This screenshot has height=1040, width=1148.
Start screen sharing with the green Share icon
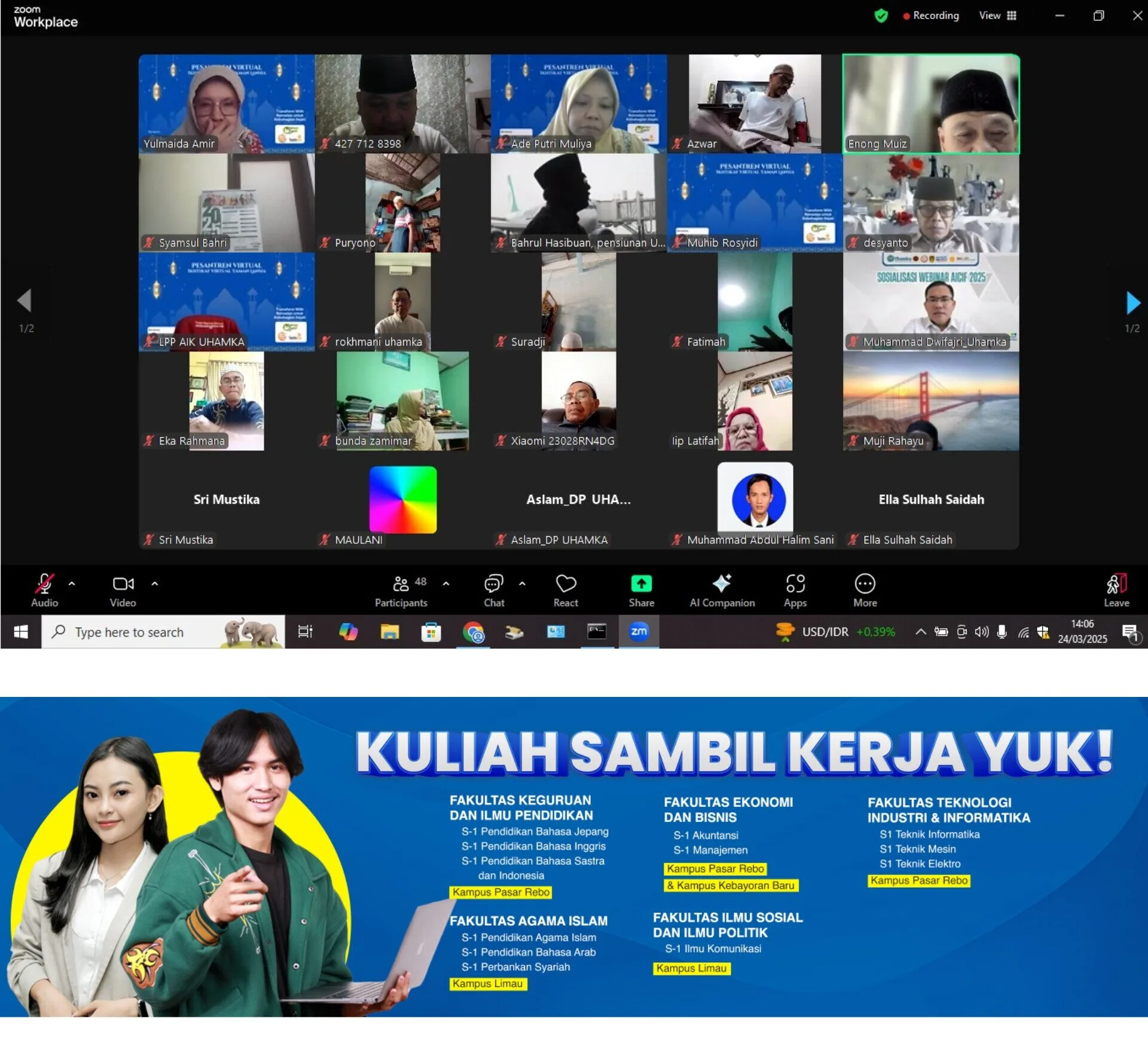(x=642, y=583)
